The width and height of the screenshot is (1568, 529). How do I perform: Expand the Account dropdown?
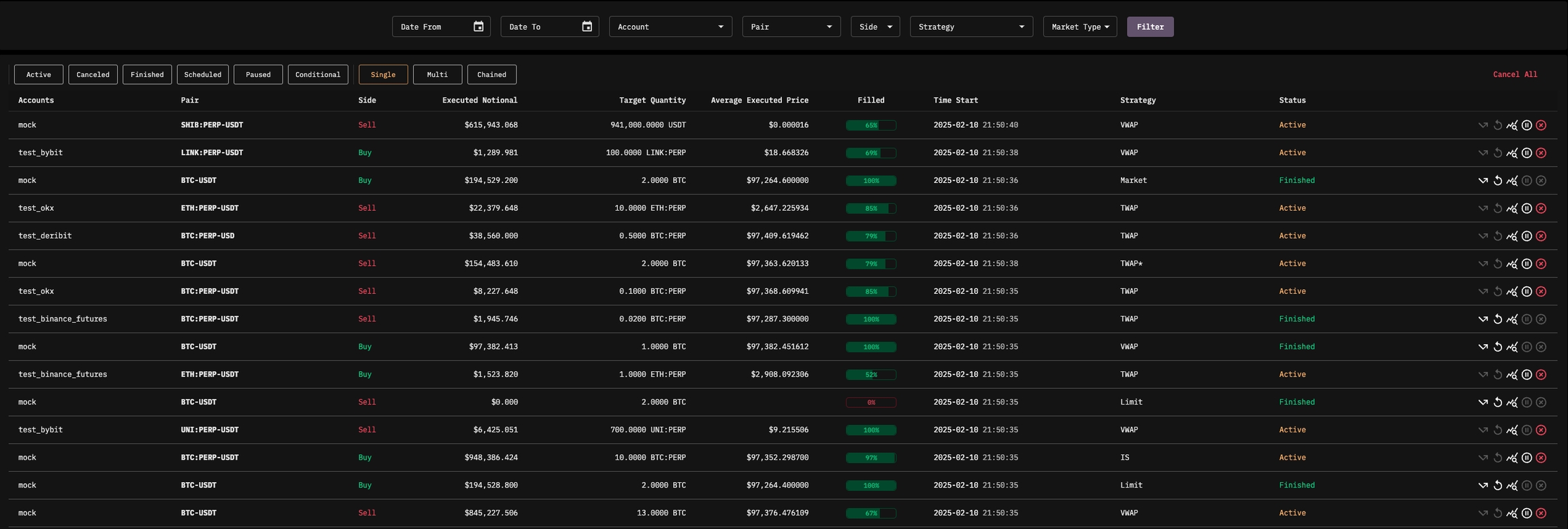click(670, 27)
